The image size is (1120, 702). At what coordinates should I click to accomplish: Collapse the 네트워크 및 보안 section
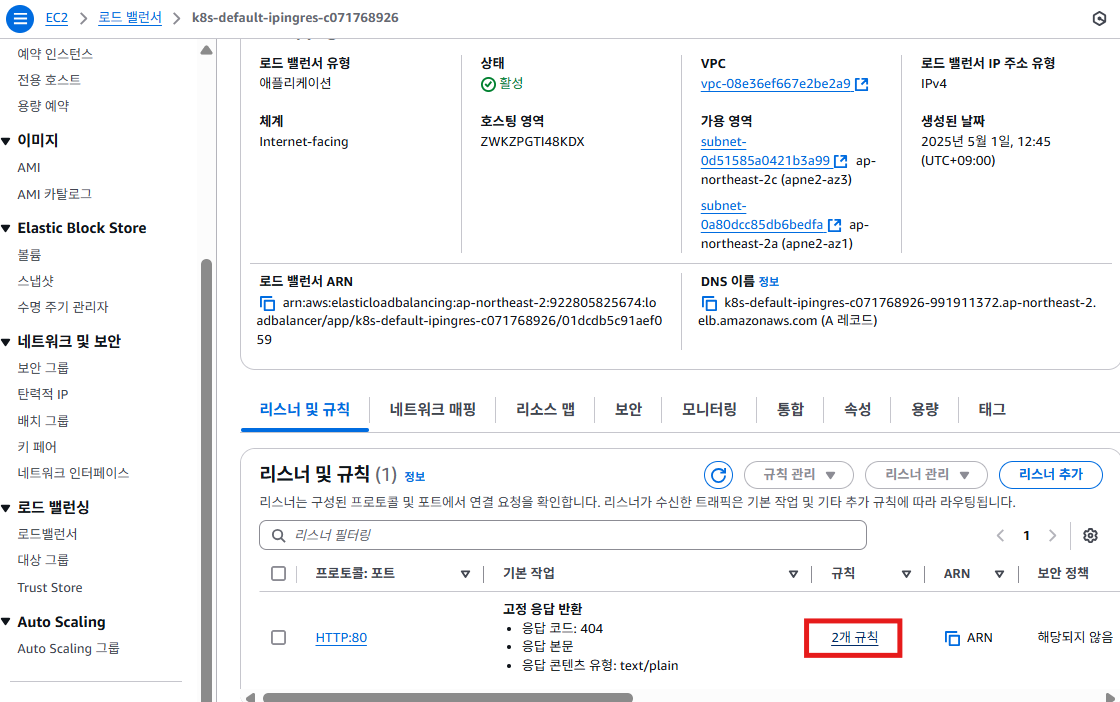coord(6,342)
